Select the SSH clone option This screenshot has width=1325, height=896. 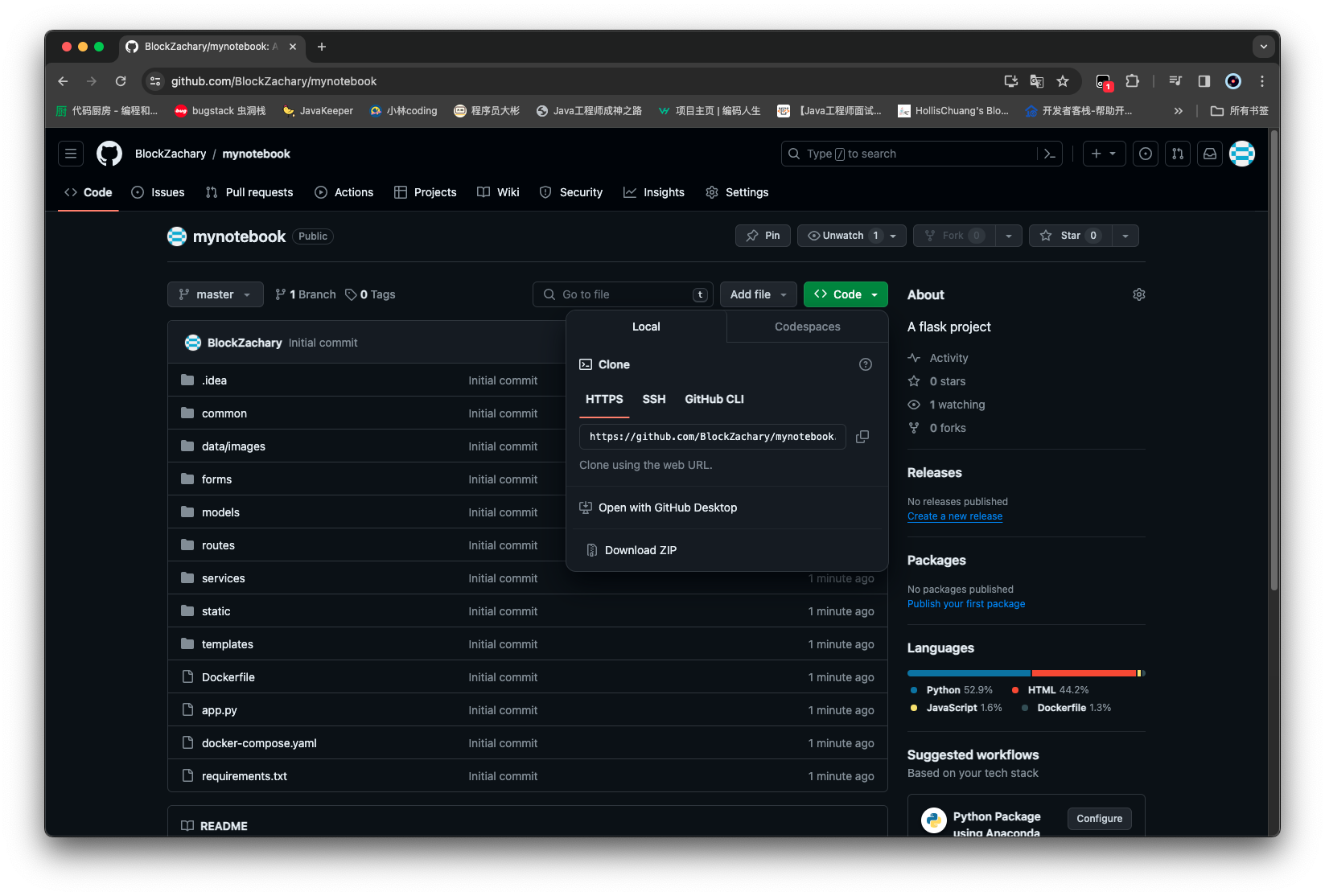click(x=654, y=399)
